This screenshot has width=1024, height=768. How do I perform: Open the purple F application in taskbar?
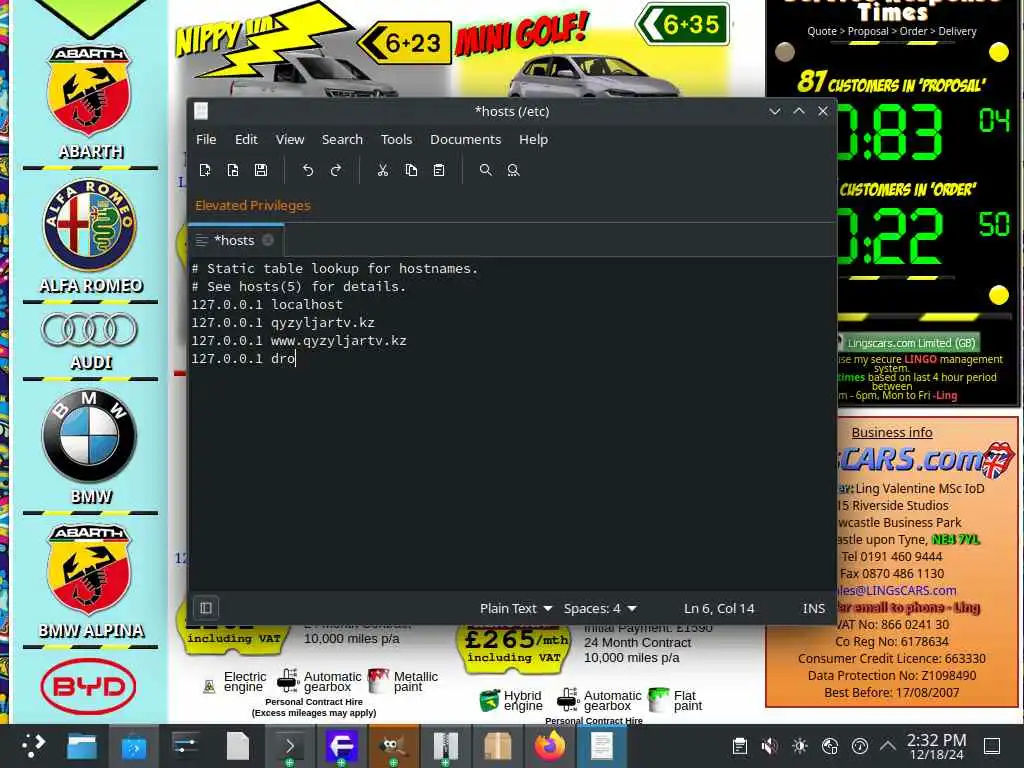tap(342, 745)
